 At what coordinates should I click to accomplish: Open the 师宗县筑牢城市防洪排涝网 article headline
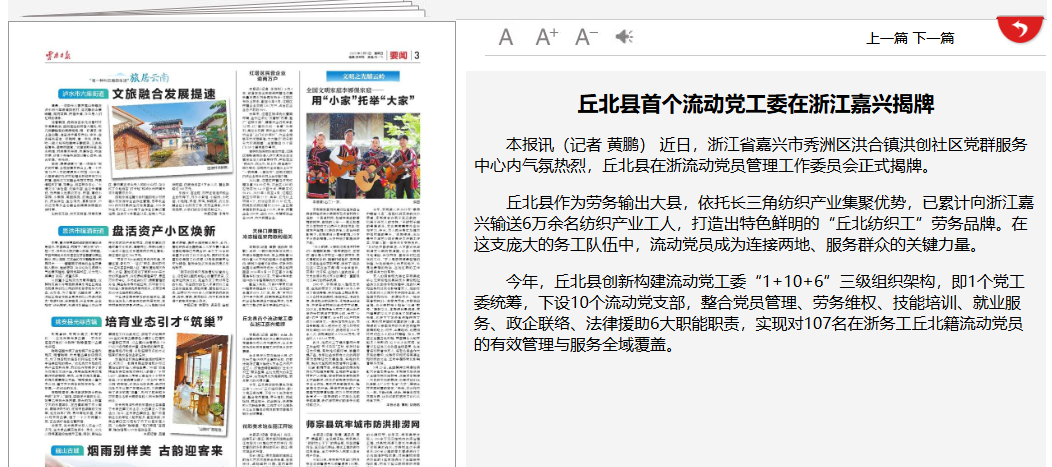point(363,425)
